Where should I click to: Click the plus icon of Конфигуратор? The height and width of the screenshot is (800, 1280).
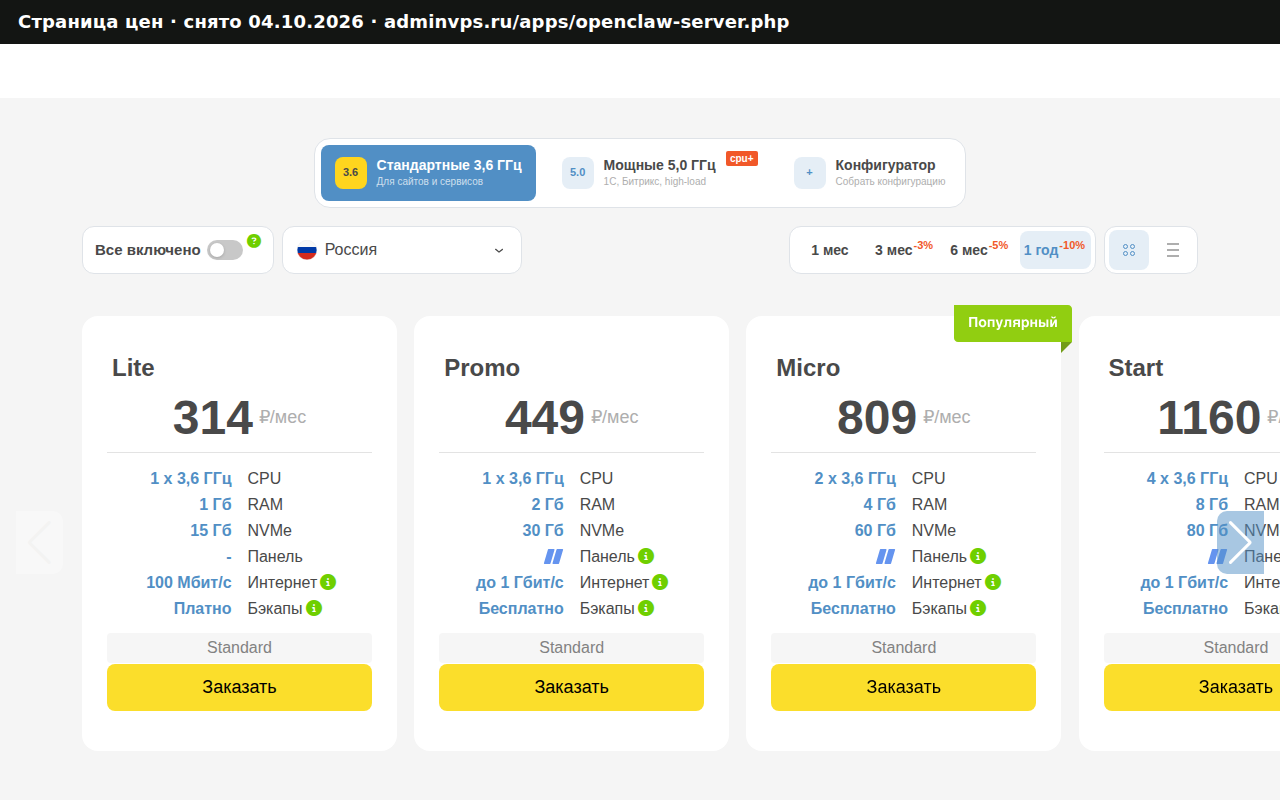coord(810,172)
